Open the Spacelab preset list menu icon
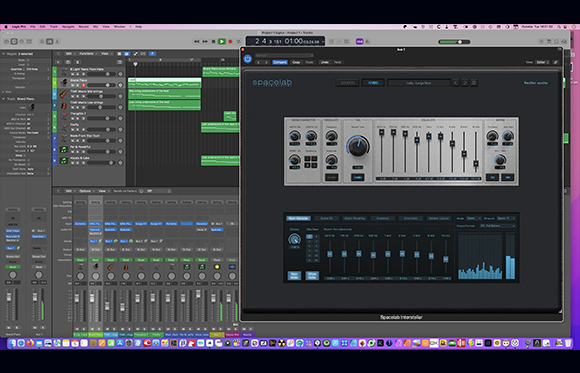The image size is (580, 373). 474,83
